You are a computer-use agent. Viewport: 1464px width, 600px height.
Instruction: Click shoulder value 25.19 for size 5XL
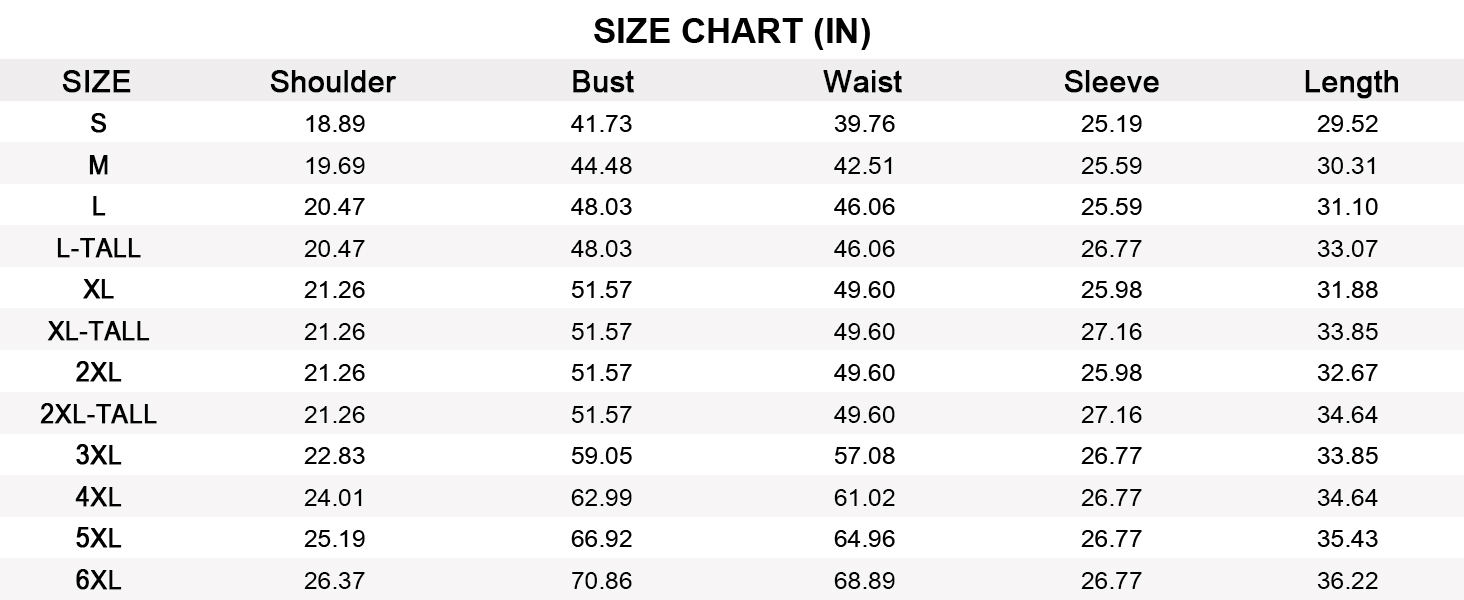[x=334, y=539]
